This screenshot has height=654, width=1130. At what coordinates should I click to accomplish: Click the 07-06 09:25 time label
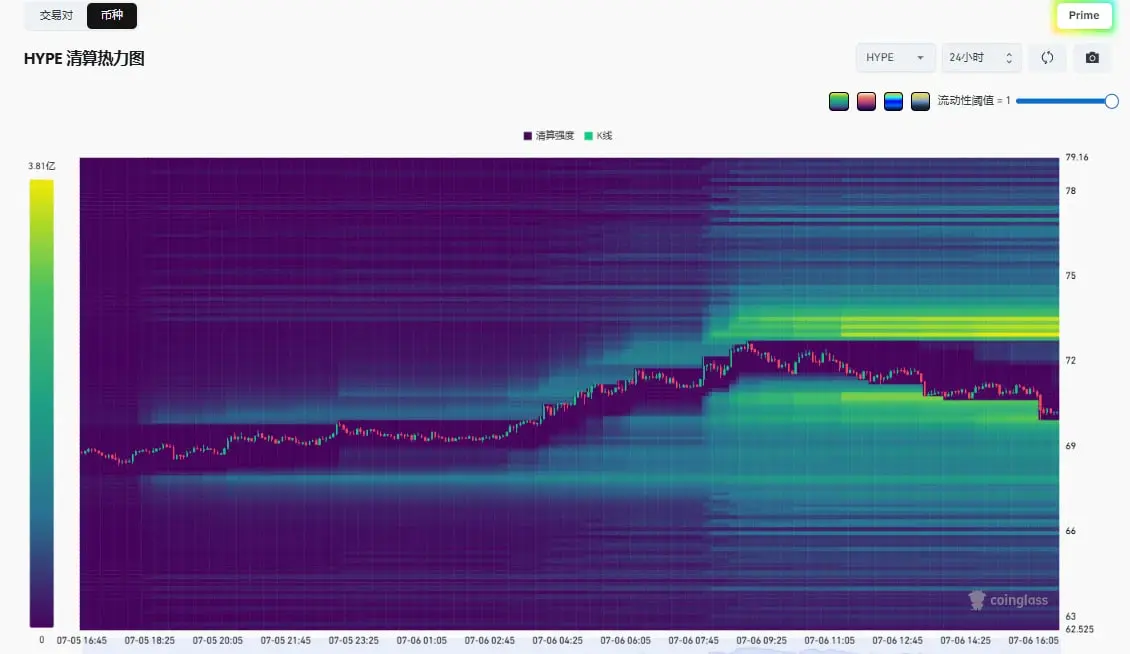761,640
